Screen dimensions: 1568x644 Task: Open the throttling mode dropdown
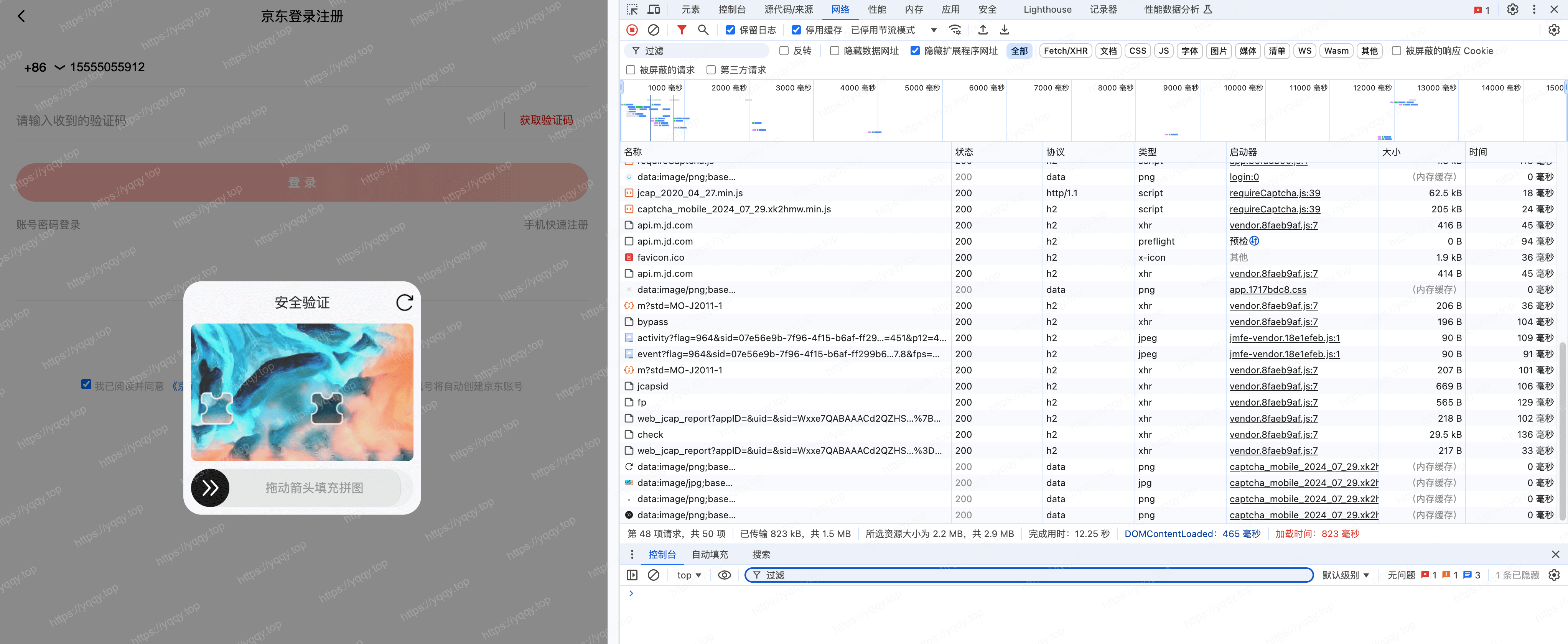tap(894, 30)
